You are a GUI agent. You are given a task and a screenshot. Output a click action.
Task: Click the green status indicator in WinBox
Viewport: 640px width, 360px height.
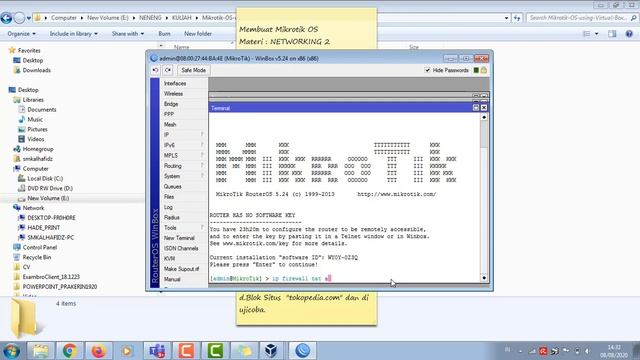[x=476, y=70]
